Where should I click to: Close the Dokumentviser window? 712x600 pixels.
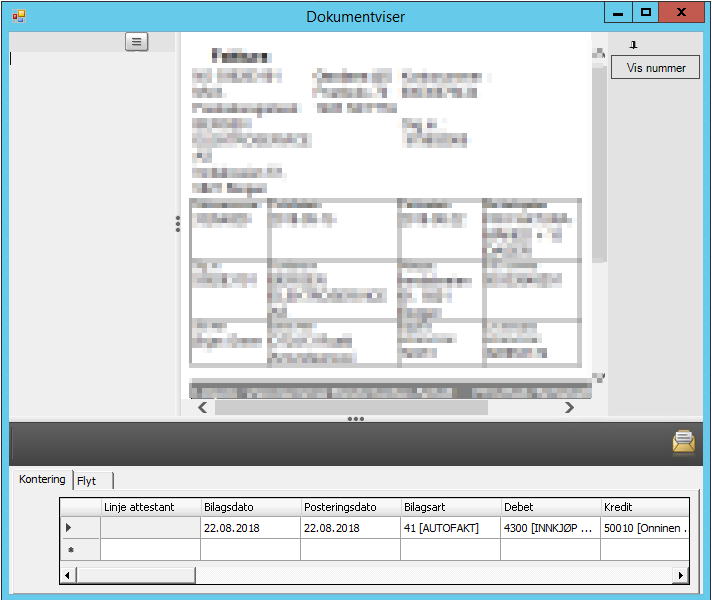[x=681, y=13]
